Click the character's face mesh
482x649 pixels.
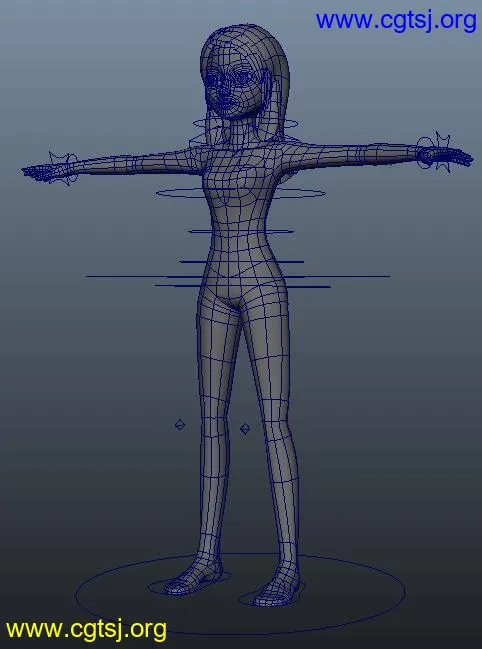click(x=227, y=87)
